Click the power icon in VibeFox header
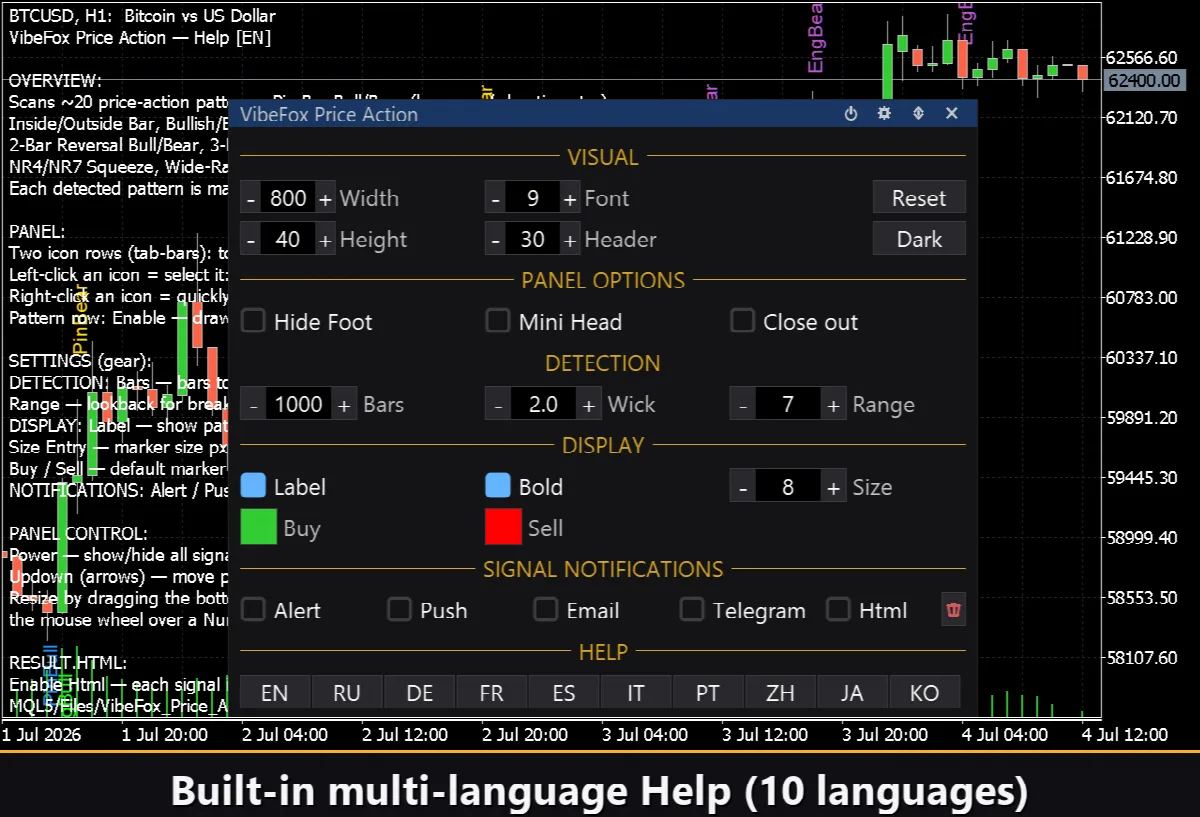The height and width of the screenshot is (817, 1200). coord(851,114)
